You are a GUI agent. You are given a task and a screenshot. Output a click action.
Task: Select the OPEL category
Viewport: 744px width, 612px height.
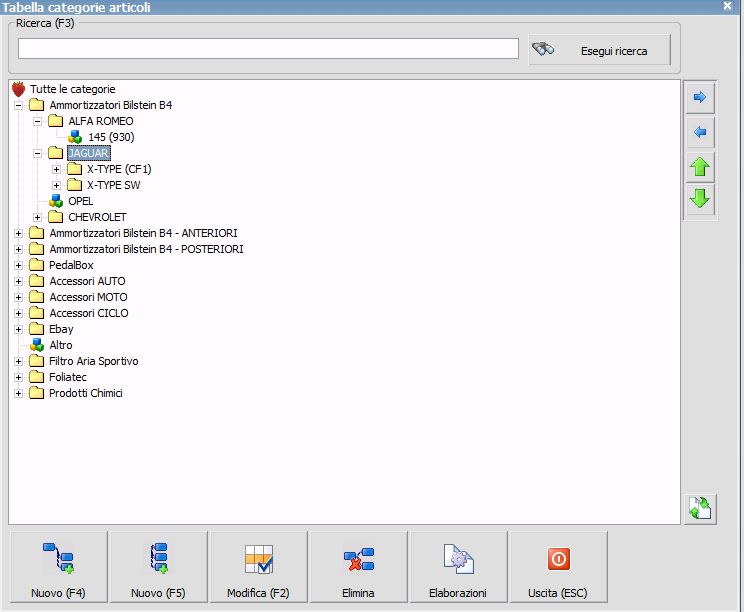point(81,201)
